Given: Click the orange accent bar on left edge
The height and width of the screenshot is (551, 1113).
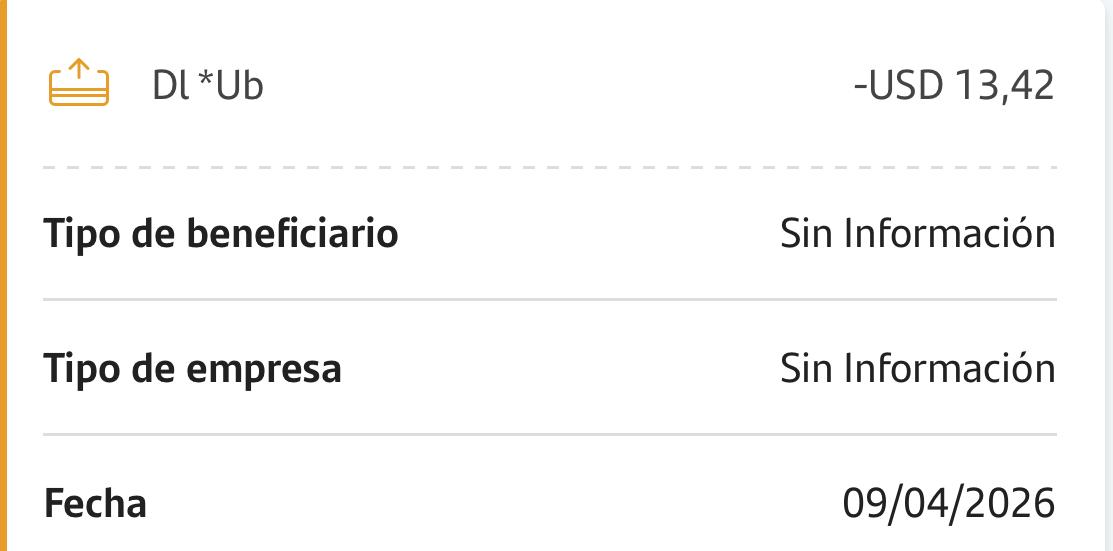Looking at the screenshot, I should pos(3,275).
